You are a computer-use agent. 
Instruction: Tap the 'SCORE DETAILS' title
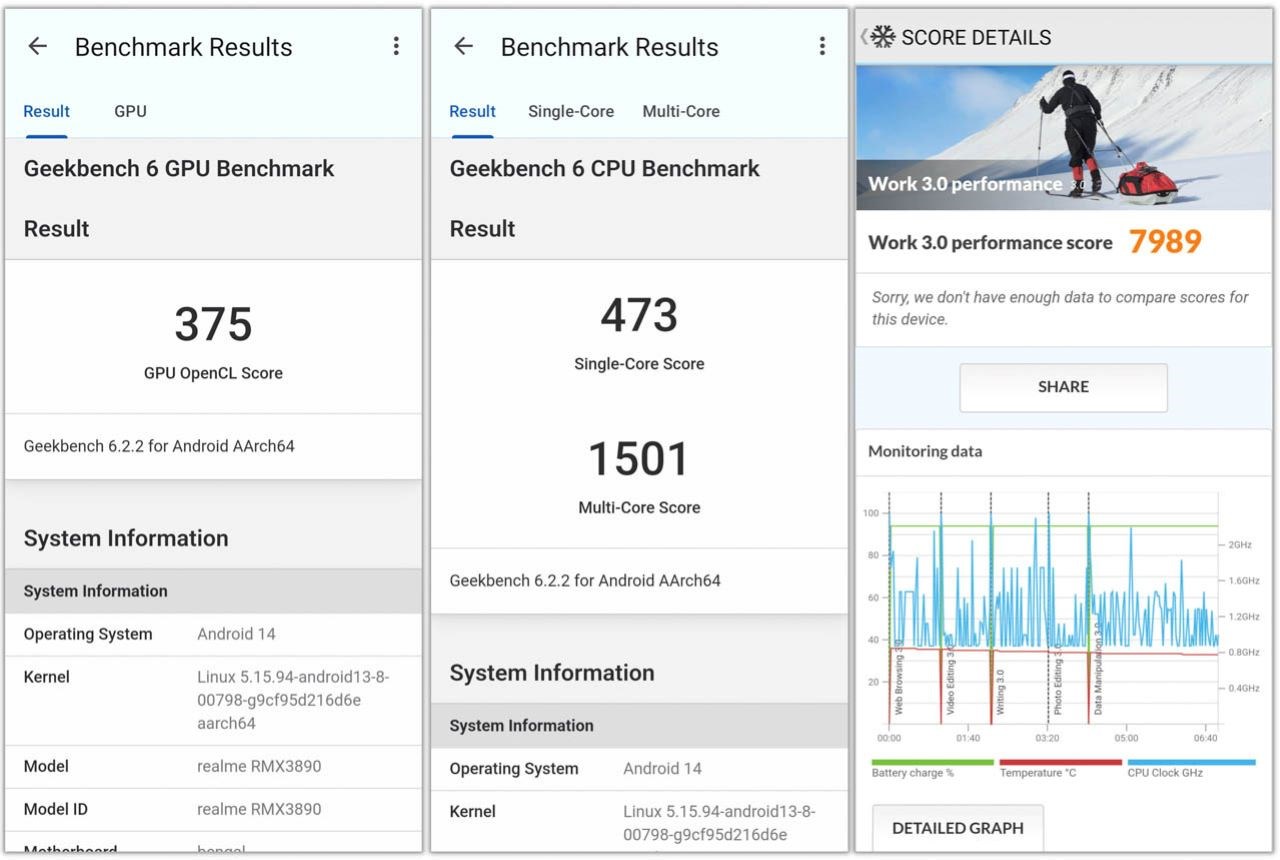(976, 38)
